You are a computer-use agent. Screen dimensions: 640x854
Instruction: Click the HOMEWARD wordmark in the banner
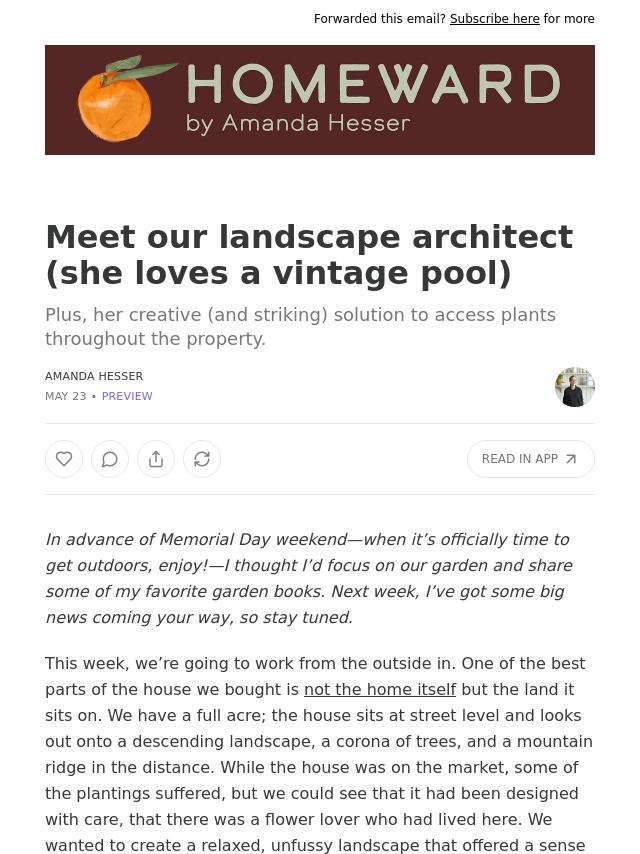(374, 84)
